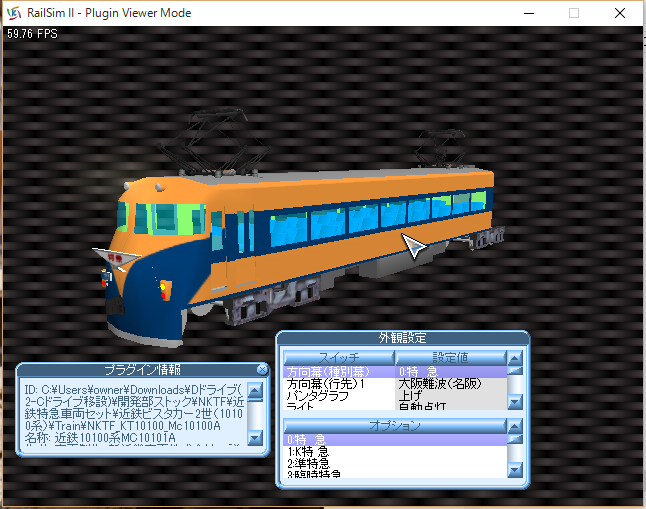Click the 外観設定 panel title bar
The width and height of the screenshot is (646, 509).
(403, 338)
